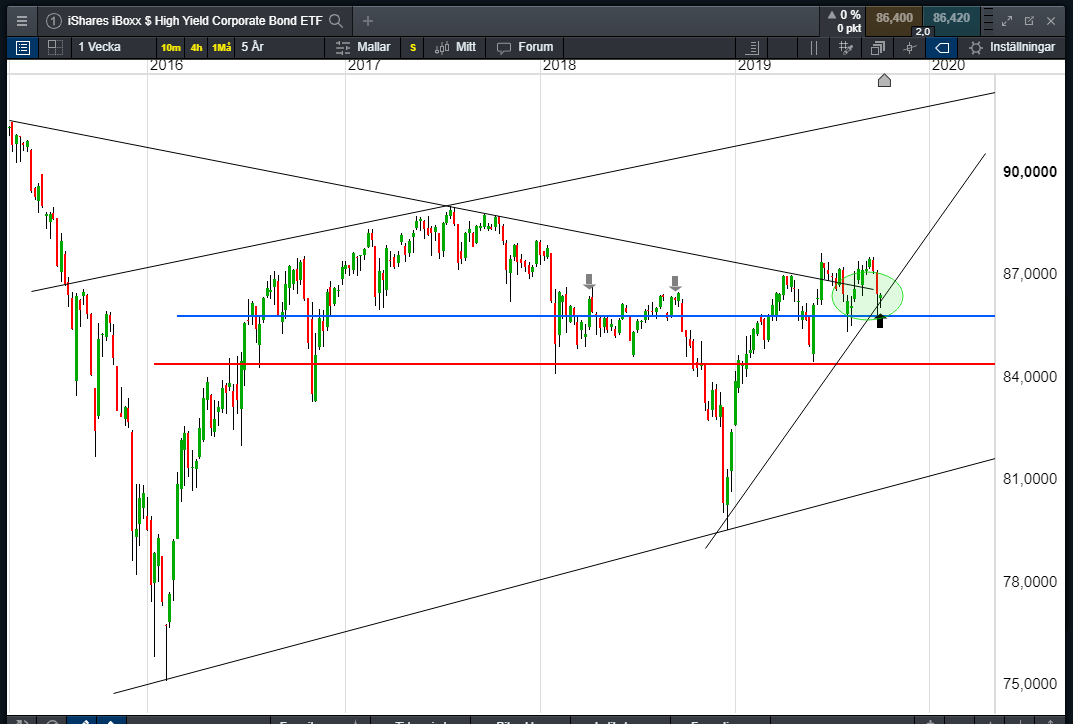Click the 75,0000 price axis label

(x=1030, y=684)
